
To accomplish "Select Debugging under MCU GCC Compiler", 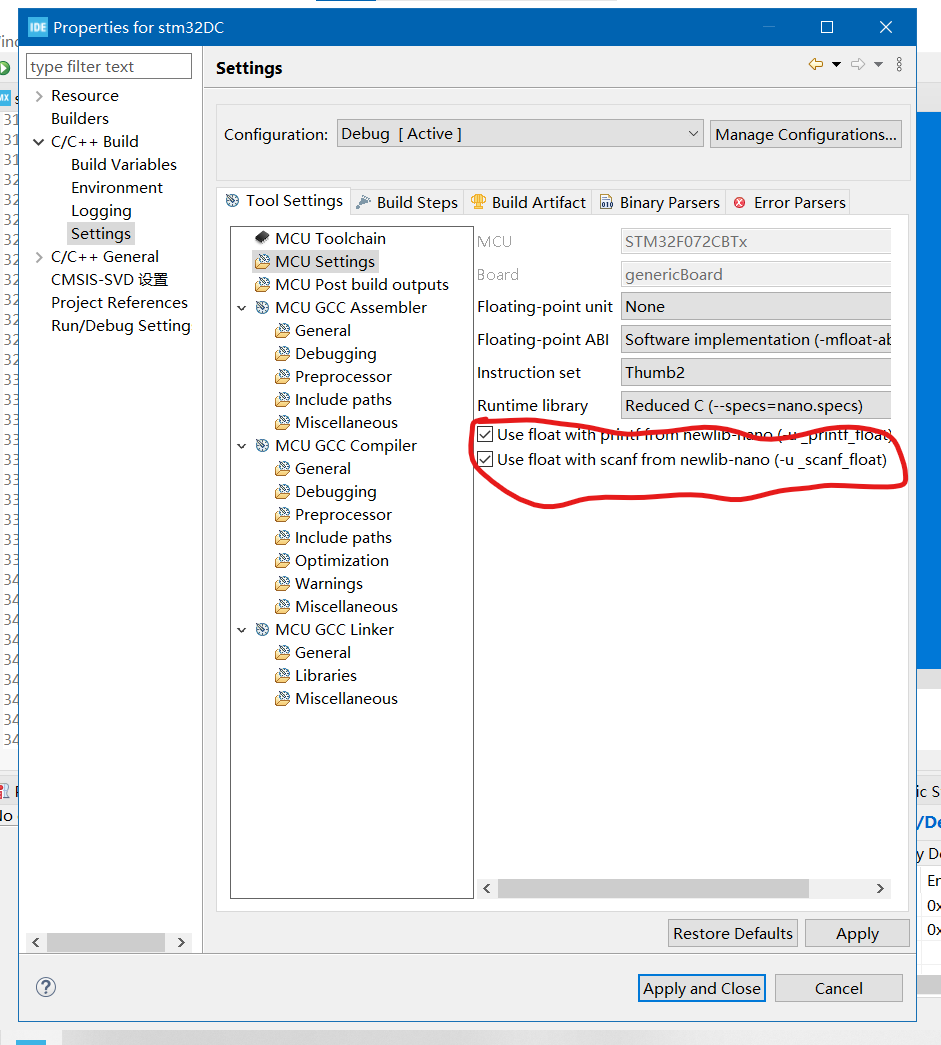I will (x=336, y=492).
